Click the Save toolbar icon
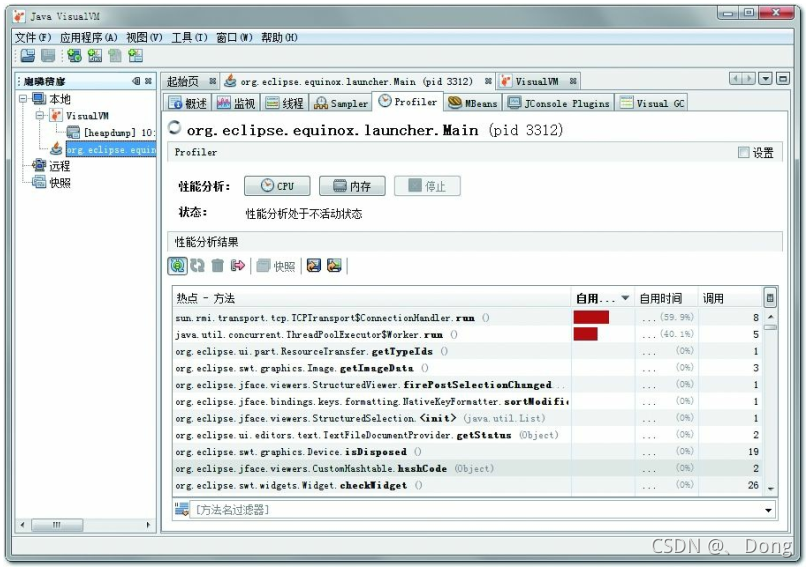807x567 pixels. (x=48, y=56)
